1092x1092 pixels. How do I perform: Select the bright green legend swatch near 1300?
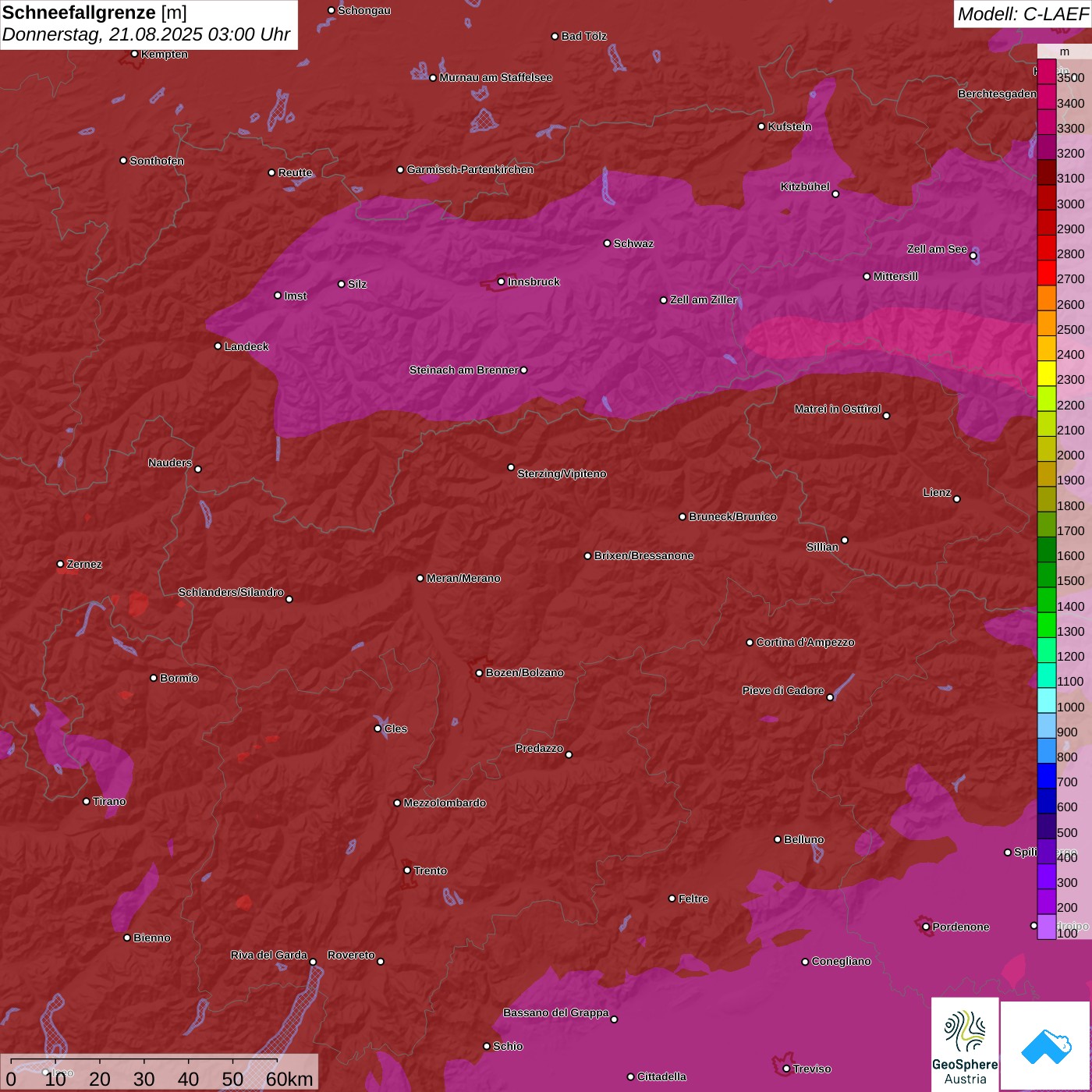click(1046, 625)
